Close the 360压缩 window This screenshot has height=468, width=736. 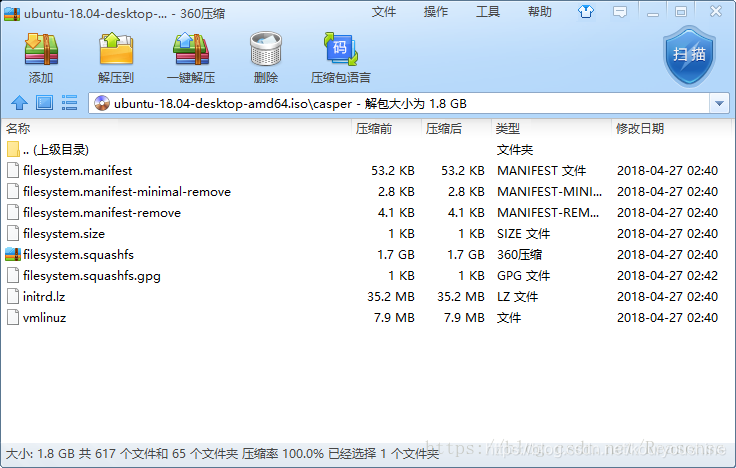tap(715, 11)
